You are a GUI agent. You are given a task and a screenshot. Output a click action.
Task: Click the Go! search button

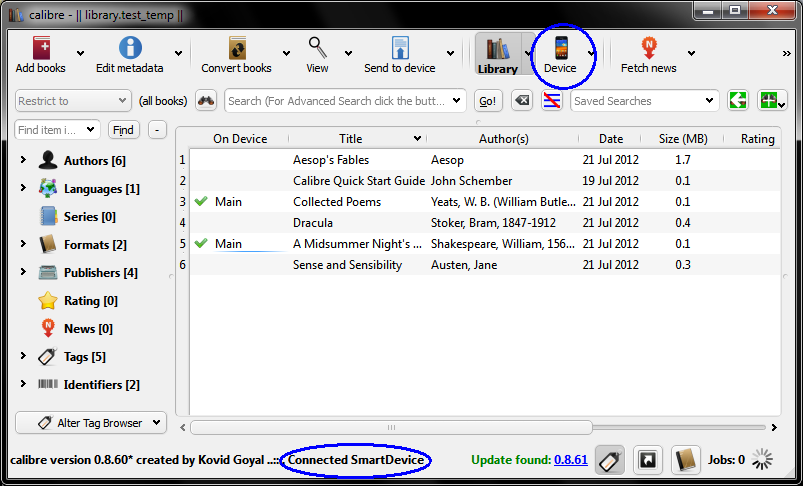click(x=488, y=101)
